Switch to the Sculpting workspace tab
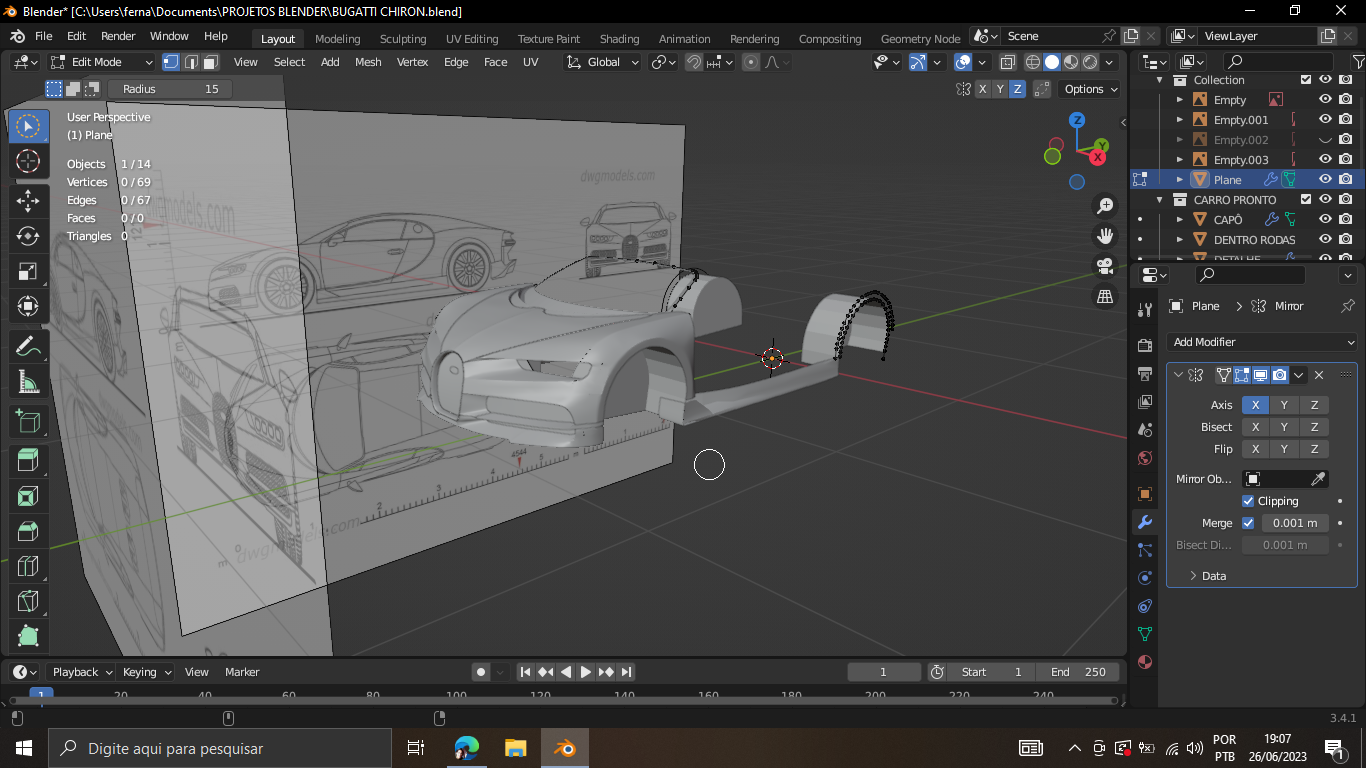 coord(402,39)
